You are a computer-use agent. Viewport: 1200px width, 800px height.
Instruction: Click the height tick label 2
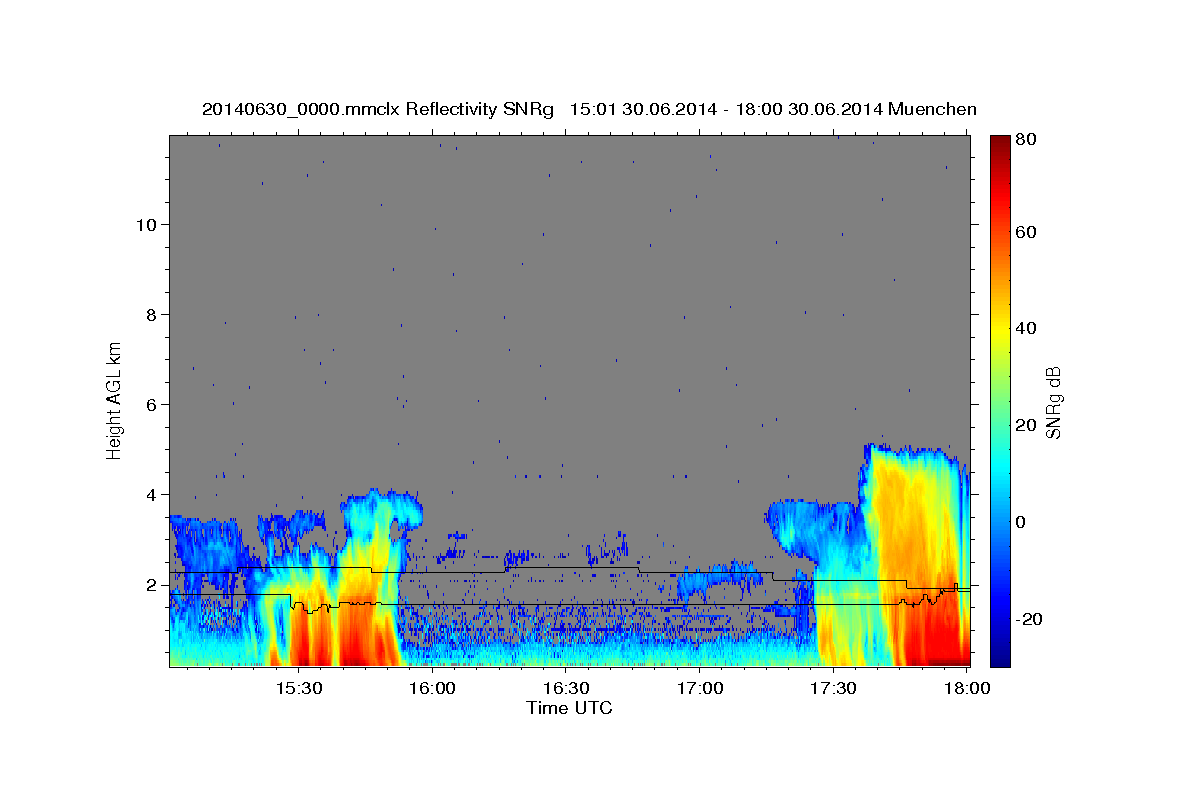coord(150,584)
